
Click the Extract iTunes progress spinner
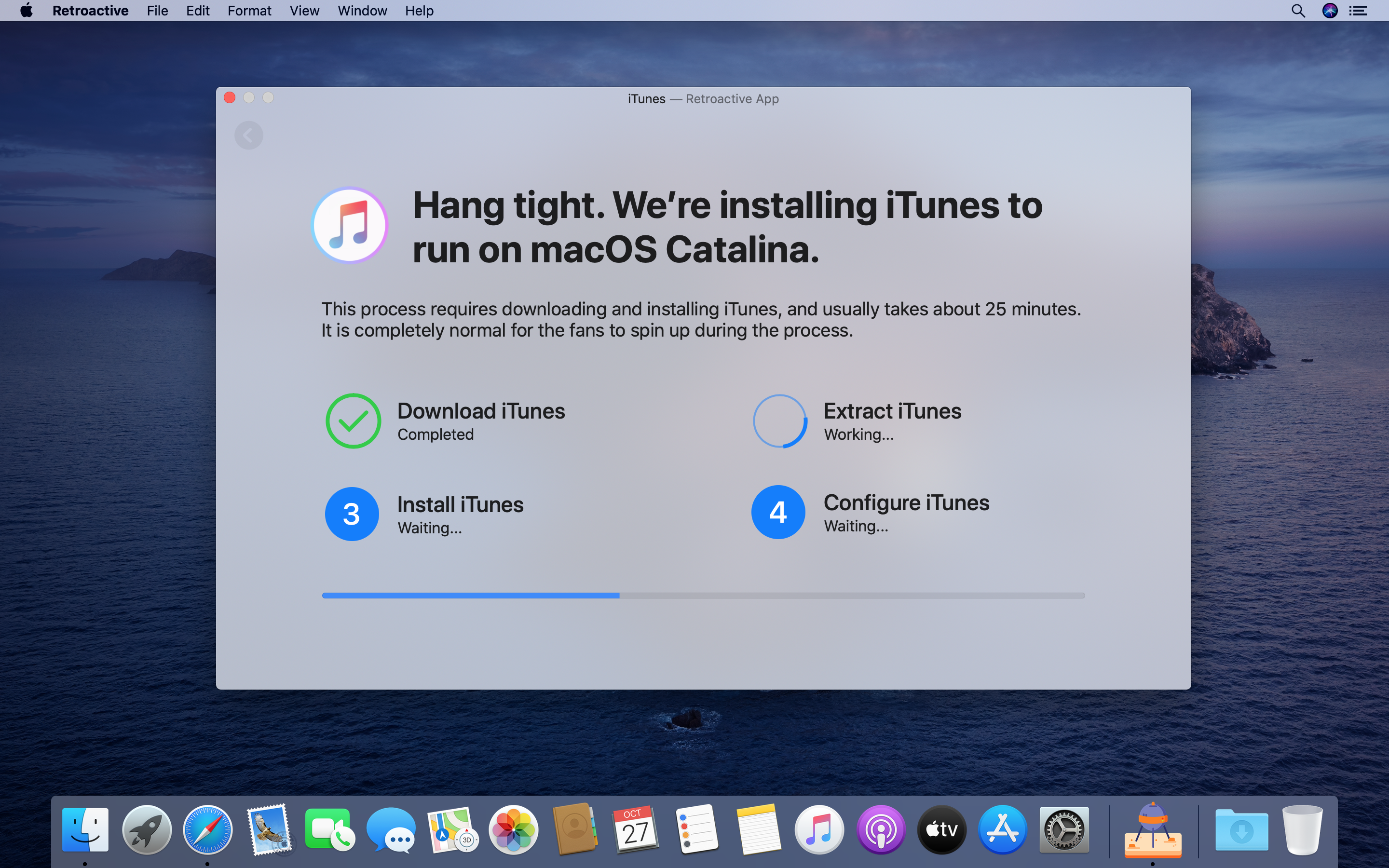click(779, 421)
